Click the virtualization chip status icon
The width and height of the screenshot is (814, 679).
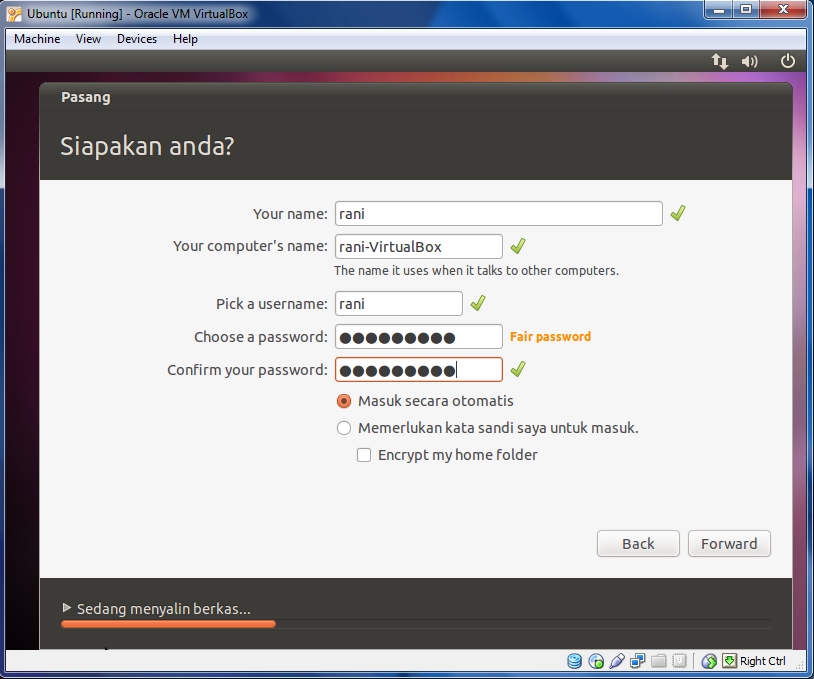coord(679,661)
